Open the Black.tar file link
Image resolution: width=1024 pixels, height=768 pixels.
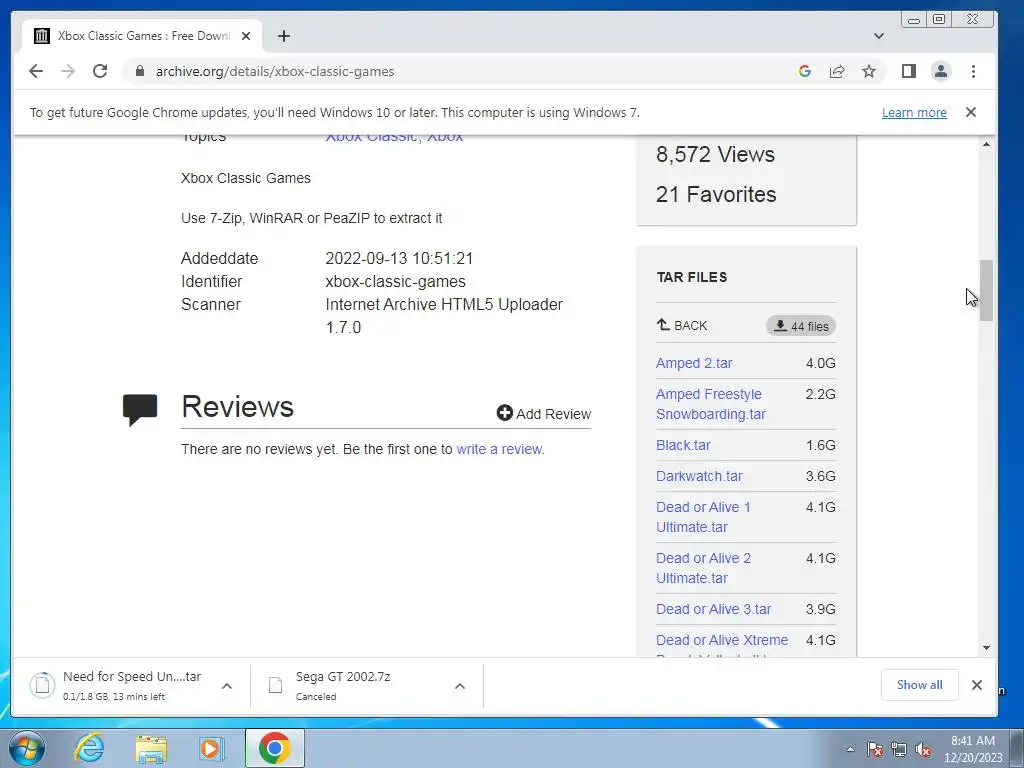coord(682,445)
